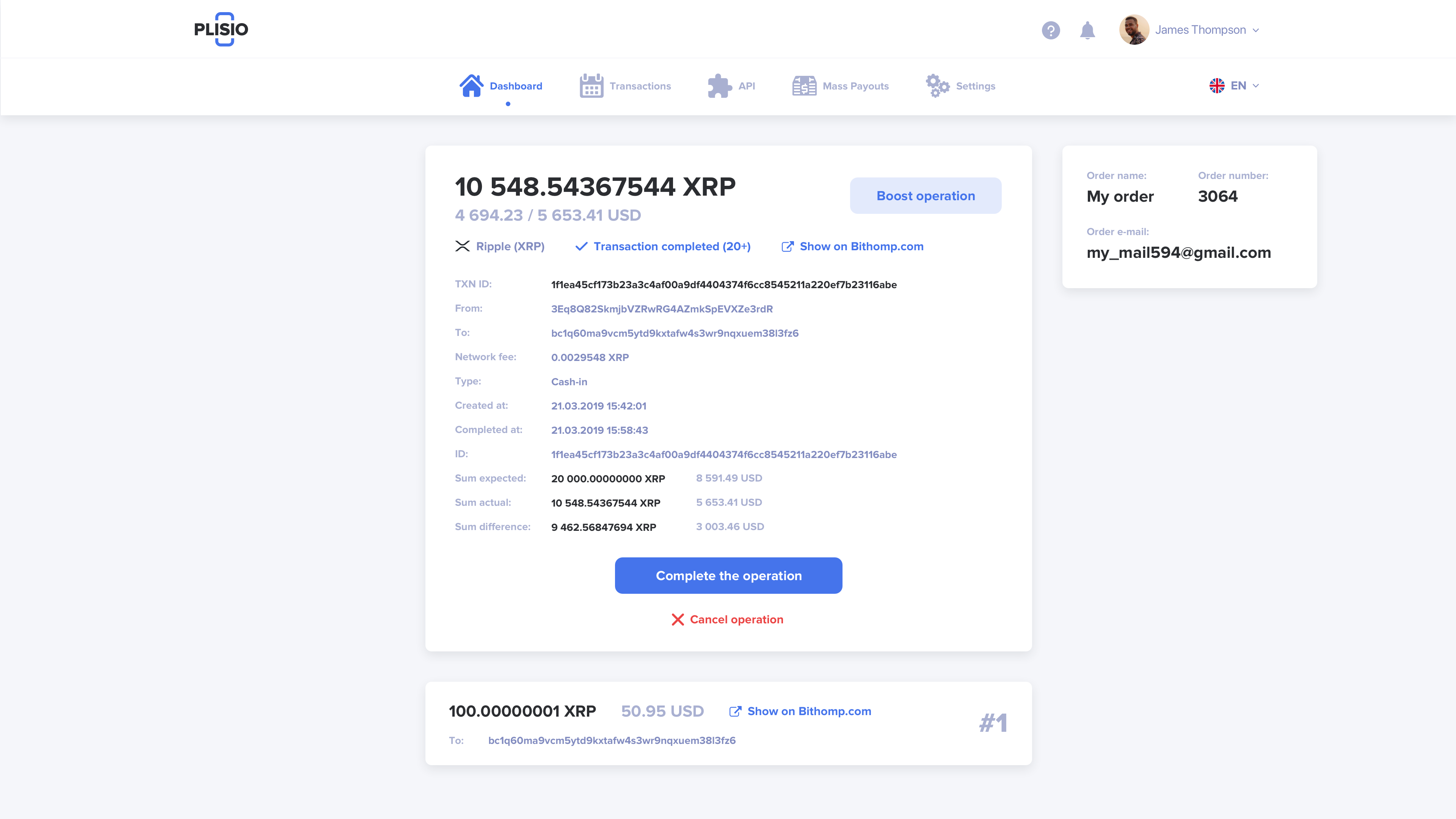
Task: Click the Transaction completed checkmark icon
Action: coord(581,246)
